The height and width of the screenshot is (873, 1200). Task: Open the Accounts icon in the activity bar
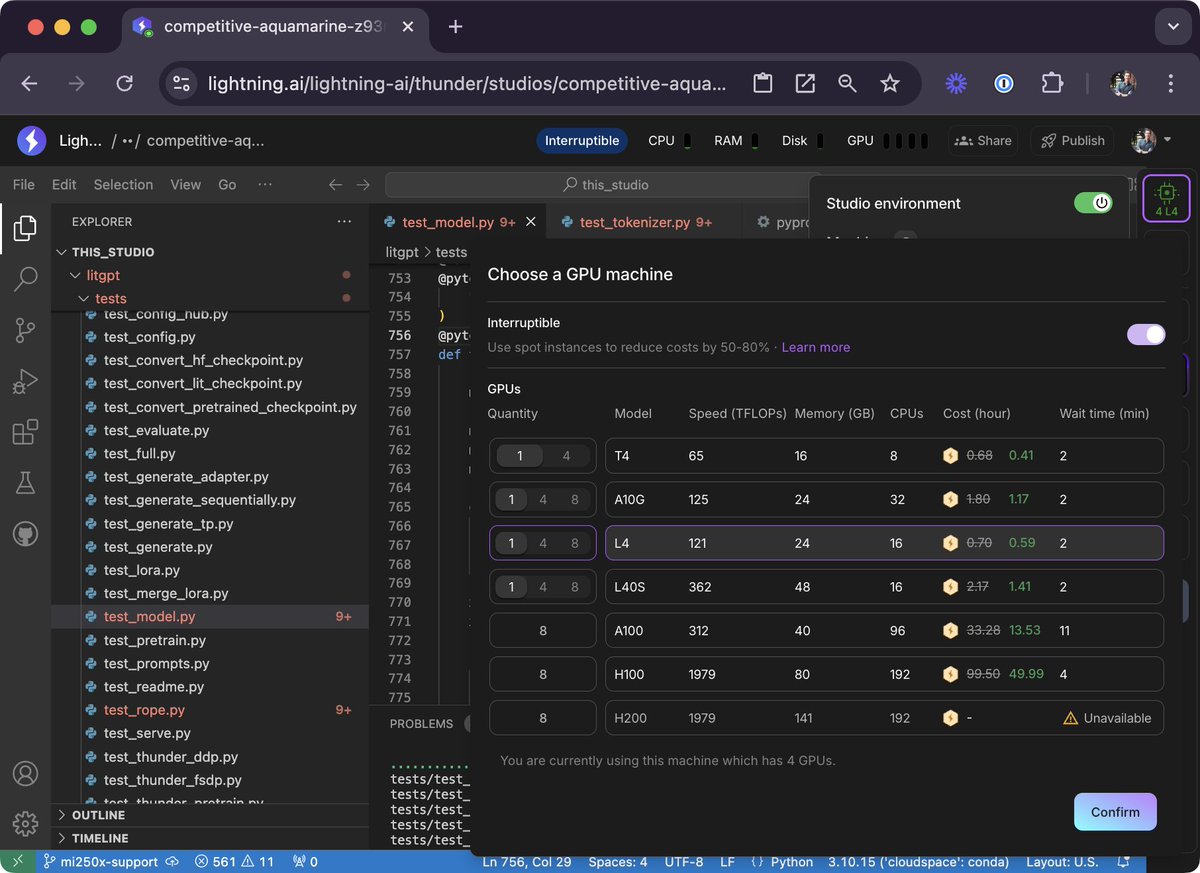click(25, 774)
